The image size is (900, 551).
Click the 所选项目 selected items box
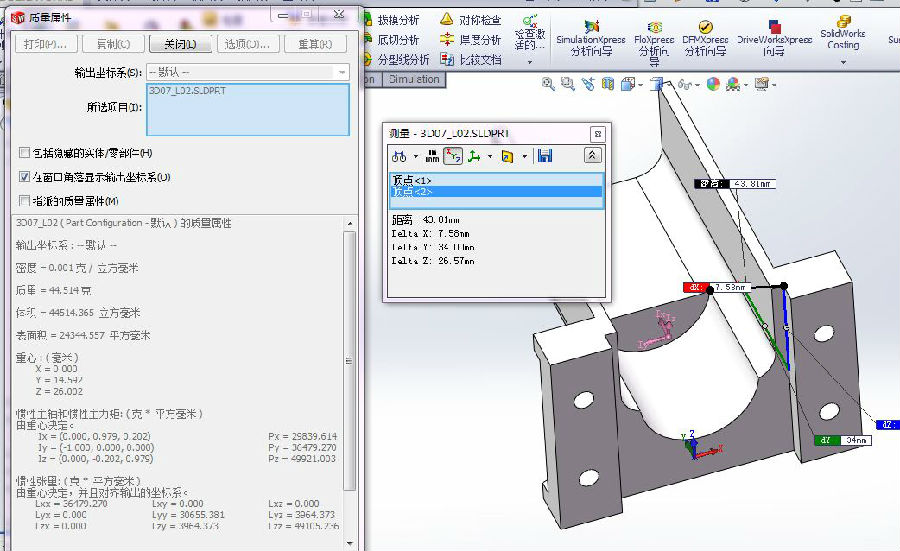coord(247,108)
